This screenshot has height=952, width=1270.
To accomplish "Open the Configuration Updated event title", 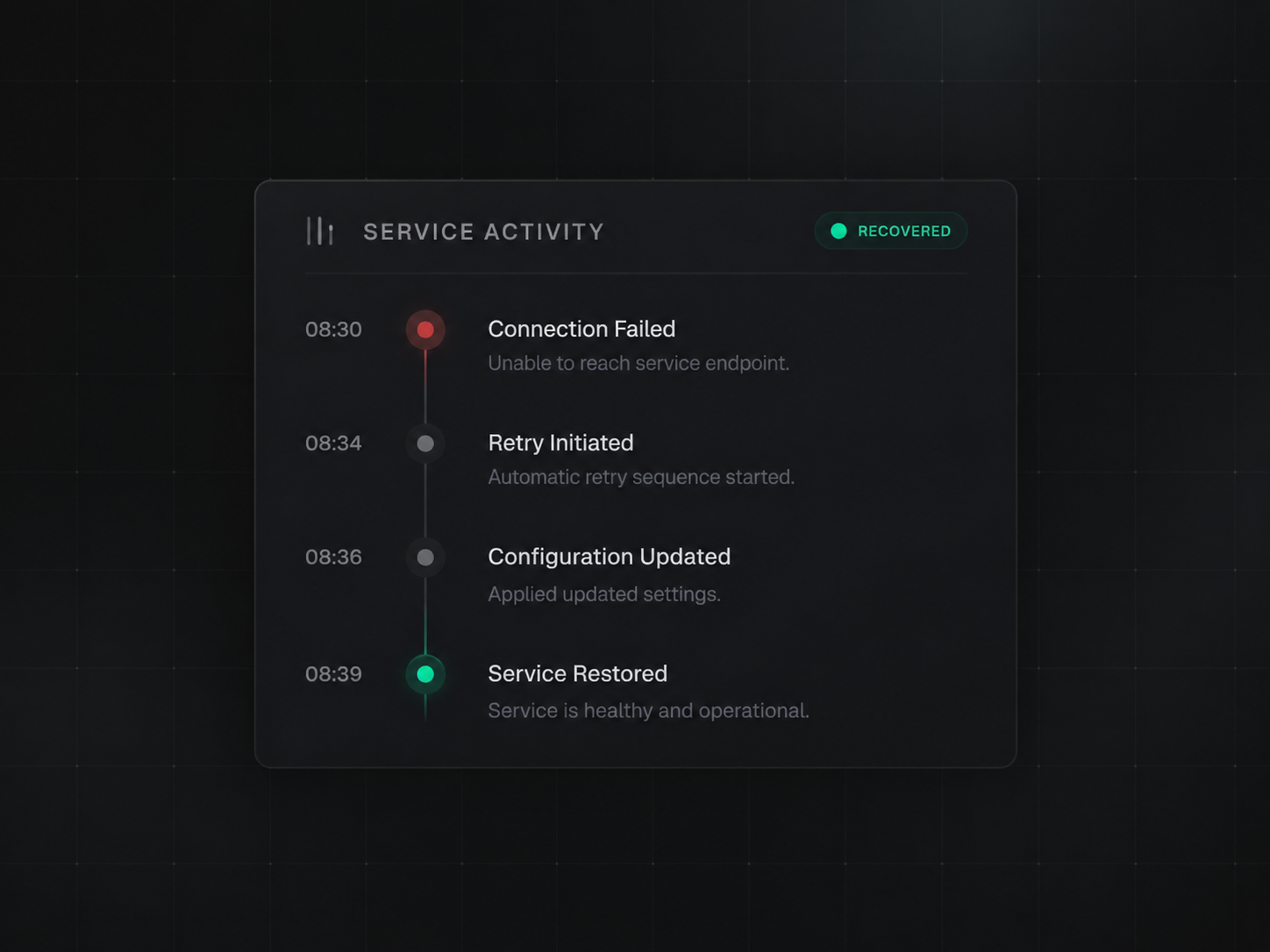I will coord(610,558).
